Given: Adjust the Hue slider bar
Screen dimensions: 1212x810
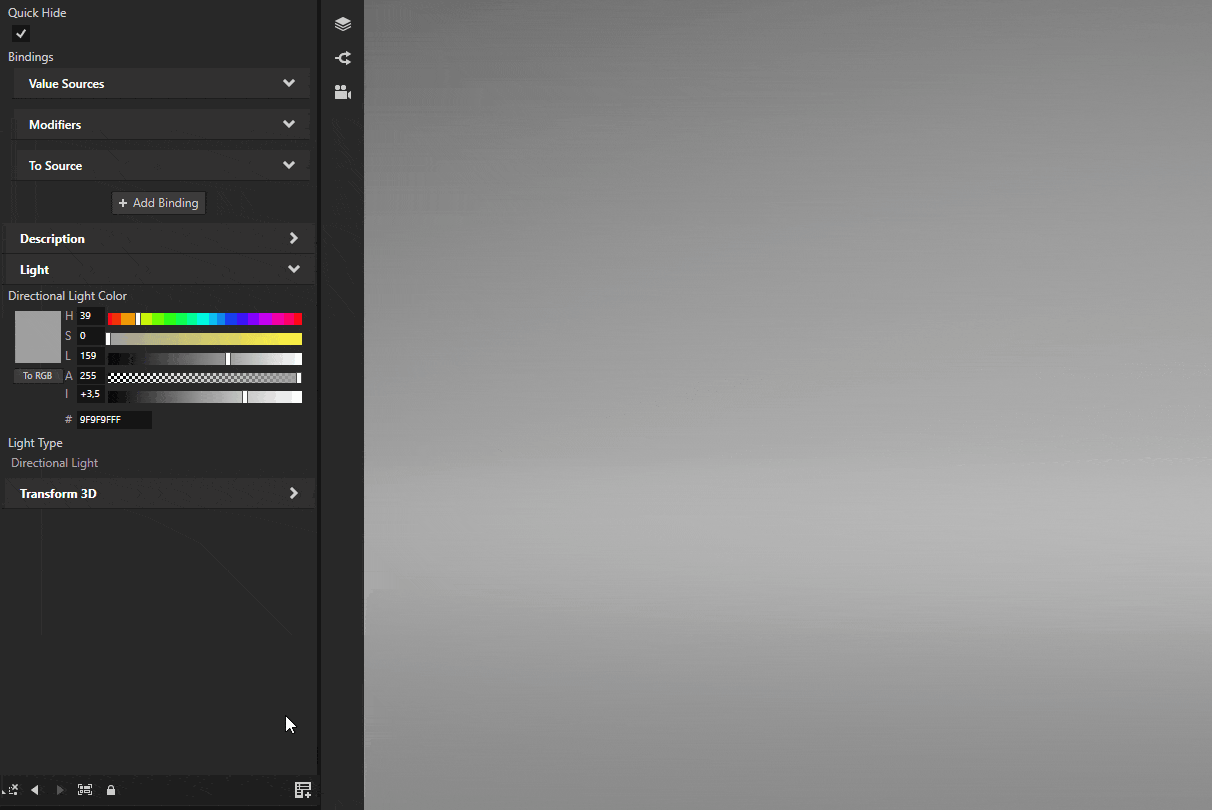Looking at the screenshot, I should coord(204,318).
